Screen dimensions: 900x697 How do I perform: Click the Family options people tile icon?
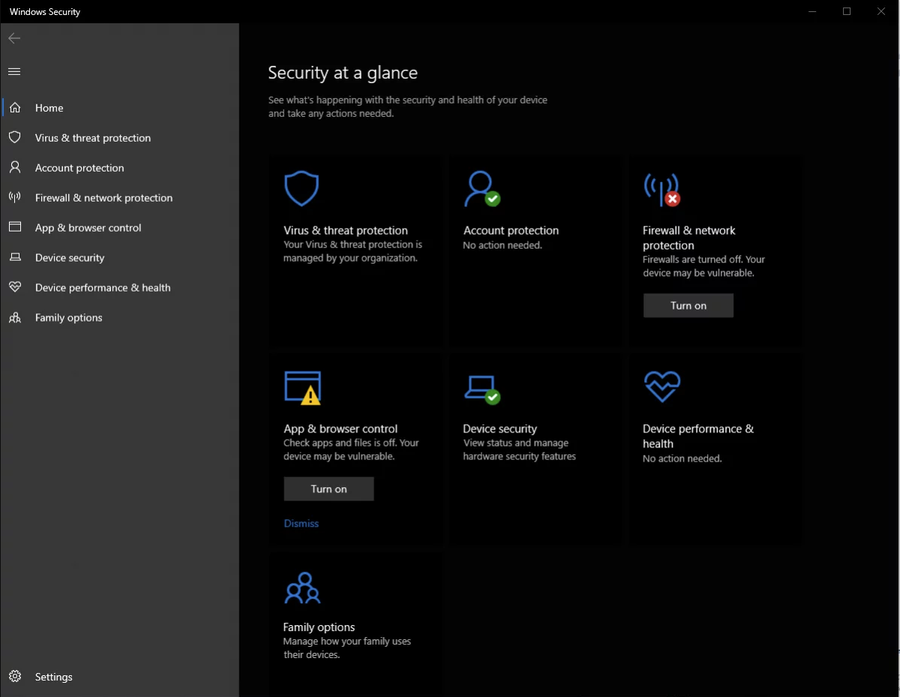[x=302, y=588]
